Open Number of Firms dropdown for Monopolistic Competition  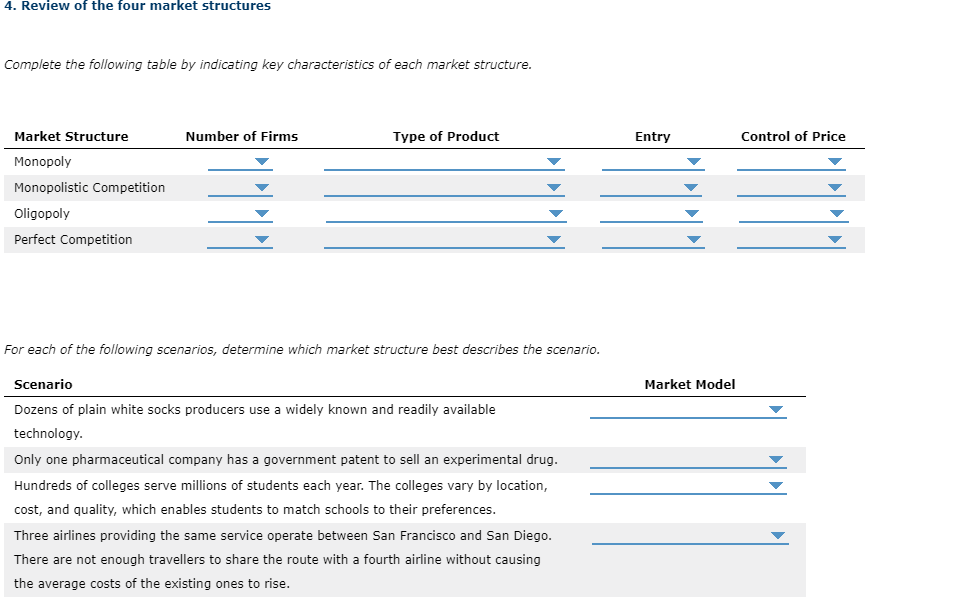click(x=260, y=187)
